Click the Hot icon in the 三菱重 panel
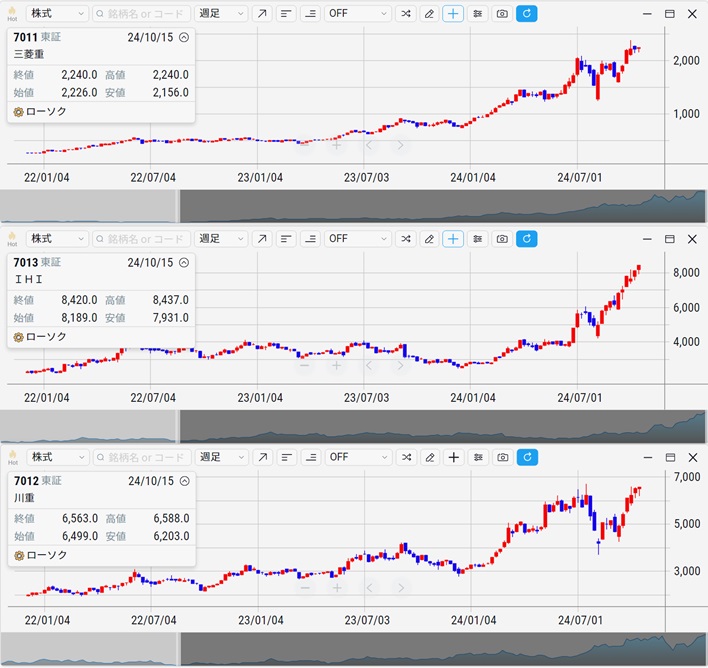The height and width of the screenshot is (668, 708). (12, 14)
